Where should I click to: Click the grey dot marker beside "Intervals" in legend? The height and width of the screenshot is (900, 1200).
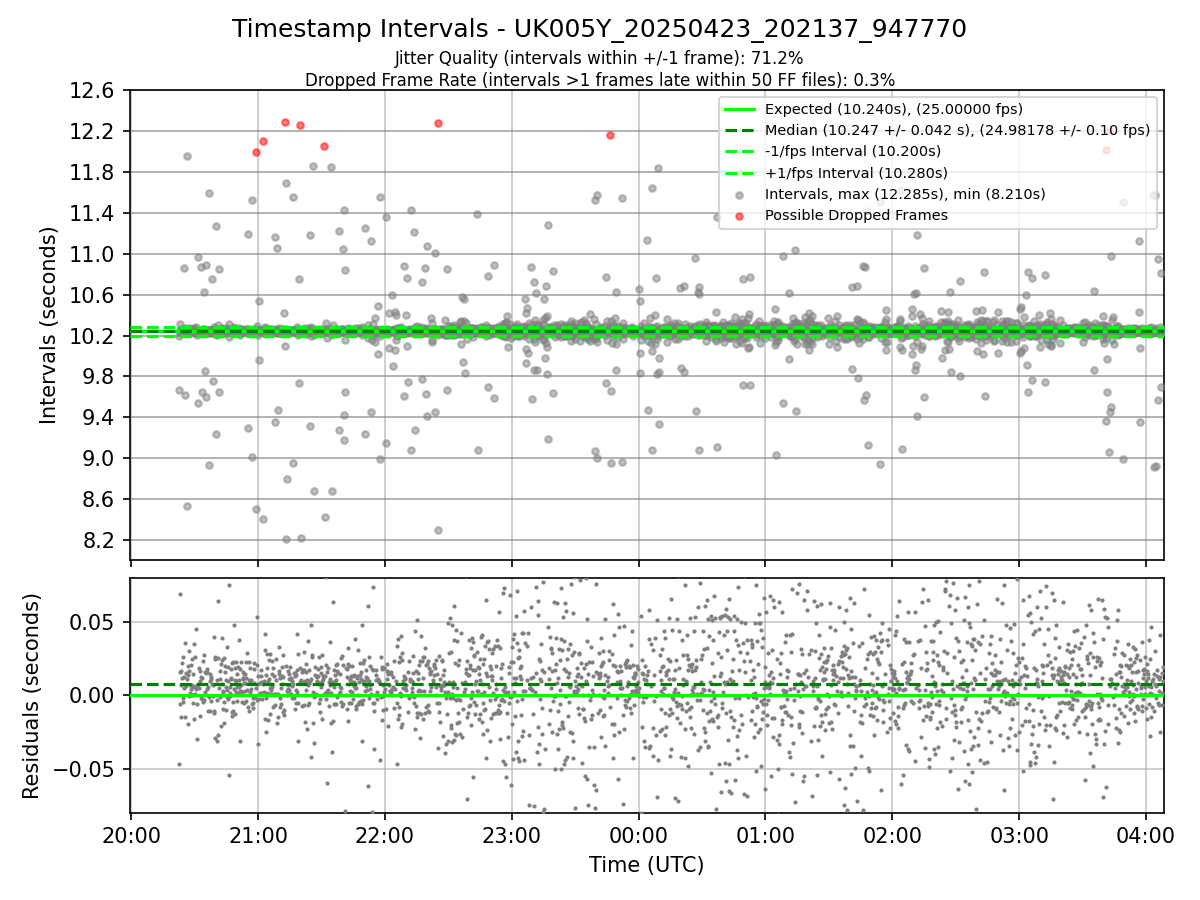740,194
